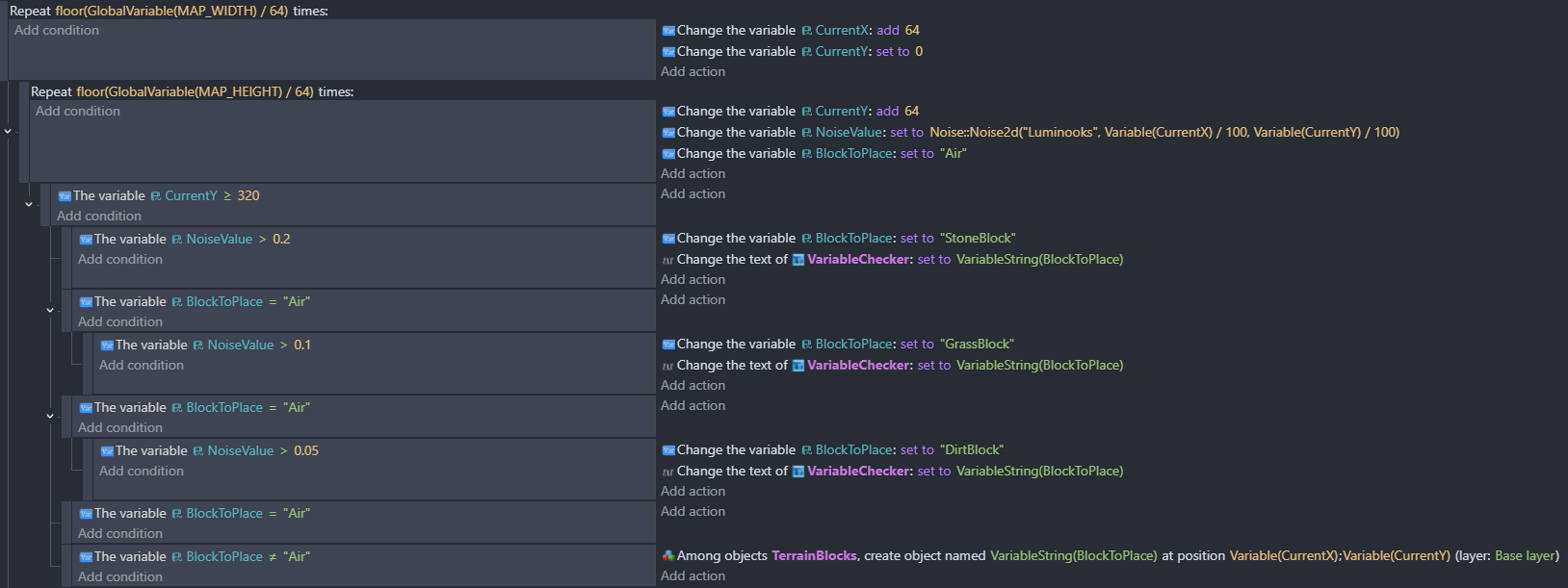The image size is (1568, 588).
Task: Click the text icon on the StoneBlock VariableChecker action
Action: [x=667, y=260]
